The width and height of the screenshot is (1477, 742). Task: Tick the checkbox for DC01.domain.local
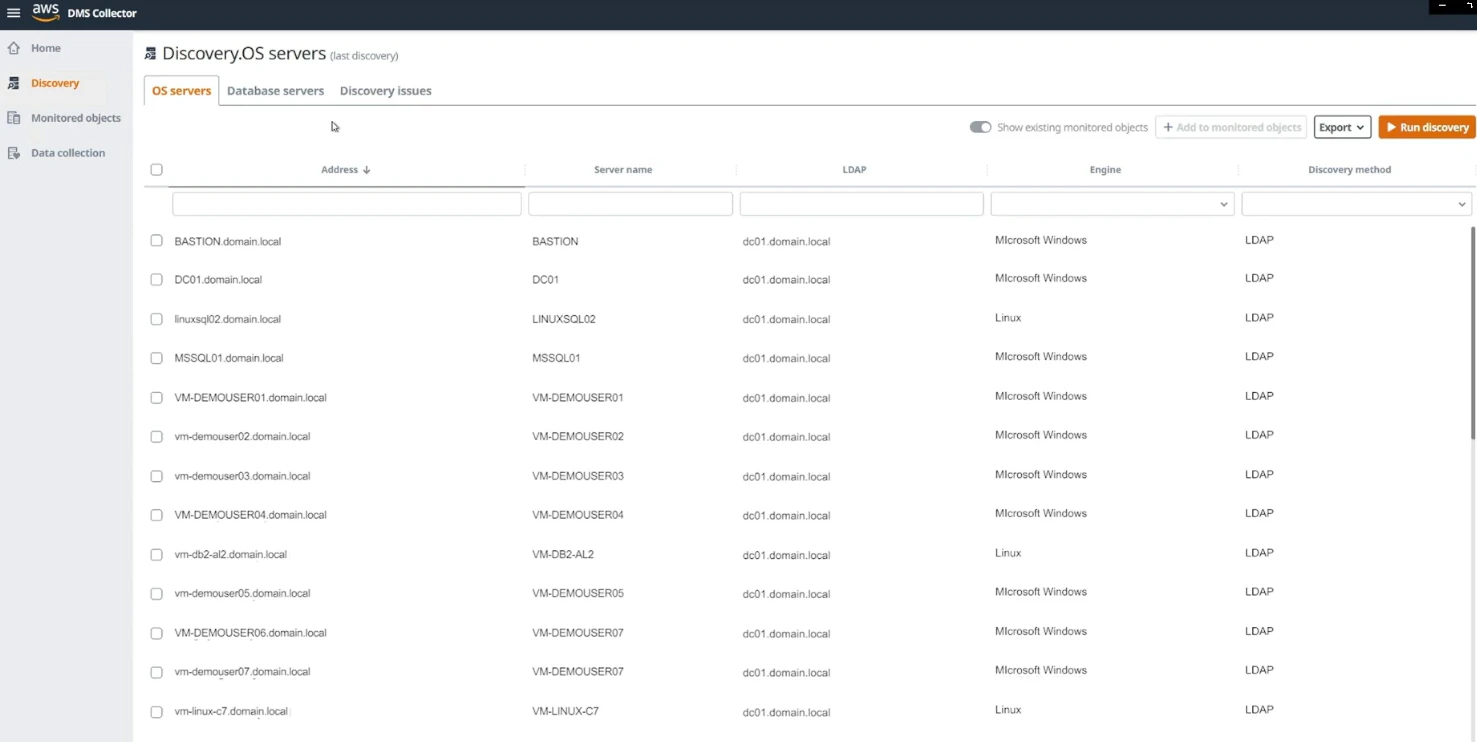(156, 280)
